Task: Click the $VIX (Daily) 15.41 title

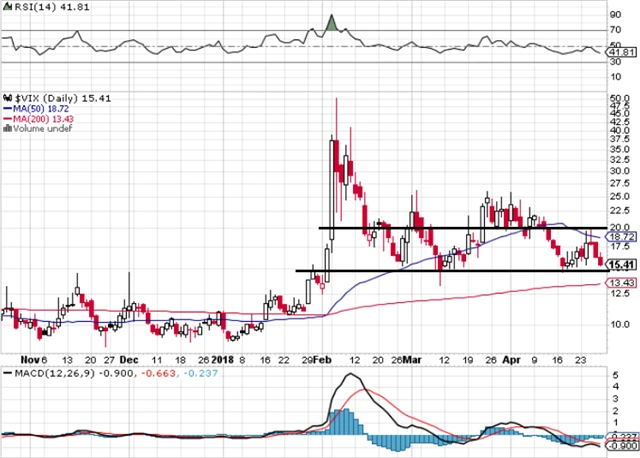Action: point(50,97)
